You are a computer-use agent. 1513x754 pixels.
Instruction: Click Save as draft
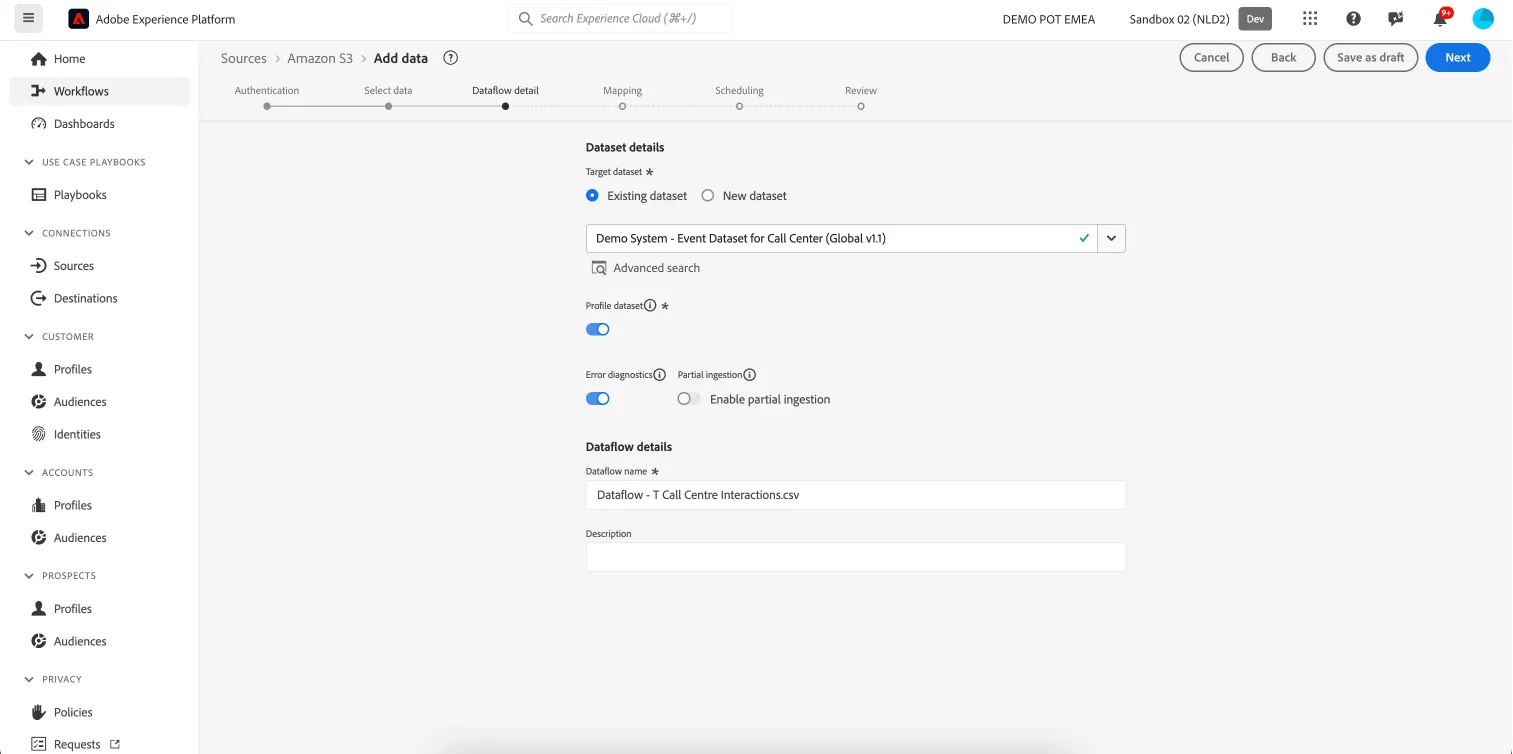pos(1370,58)
